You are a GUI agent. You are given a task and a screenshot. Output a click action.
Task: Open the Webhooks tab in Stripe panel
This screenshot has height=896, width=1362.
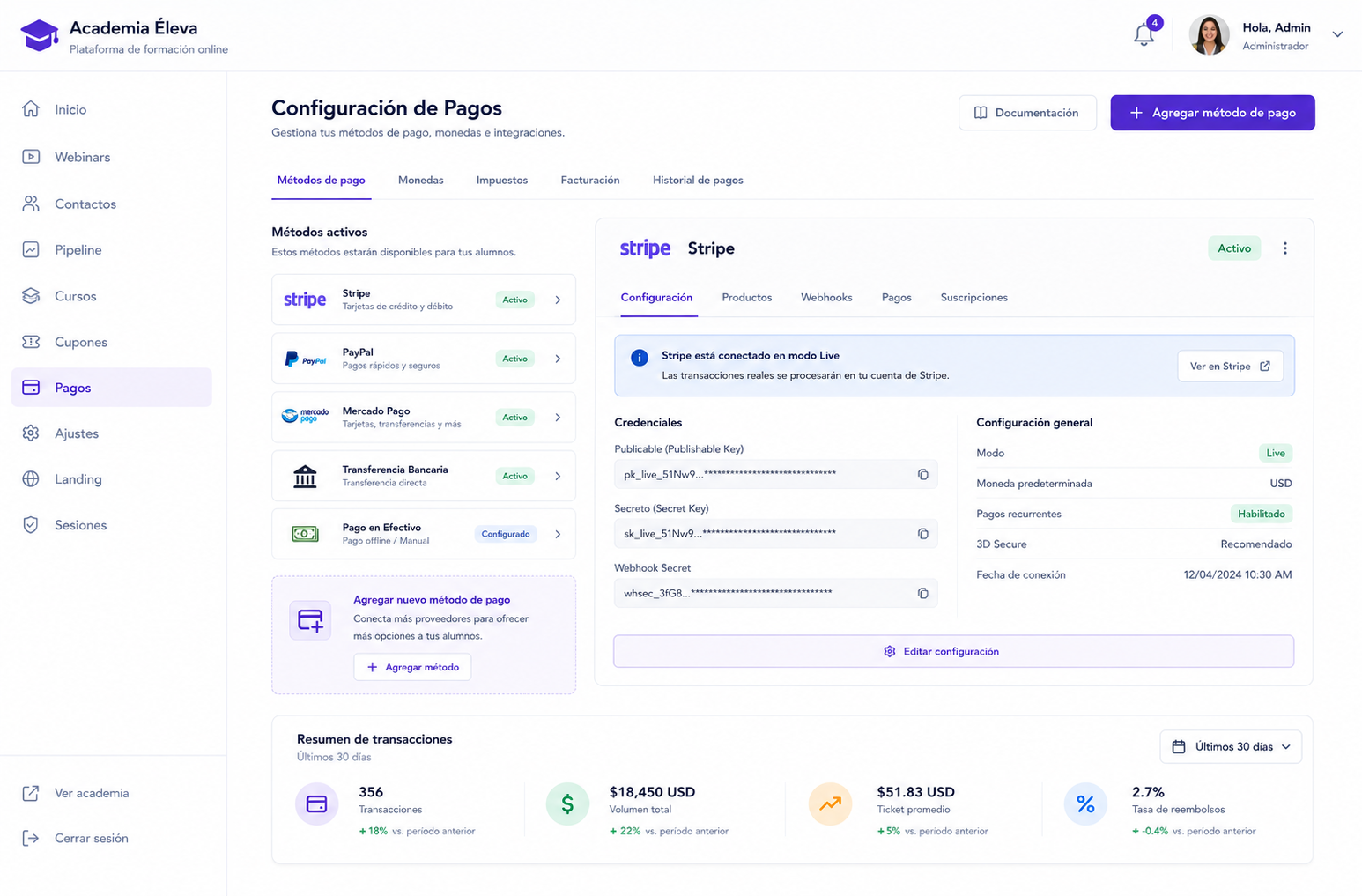click(x=826, y=297)
